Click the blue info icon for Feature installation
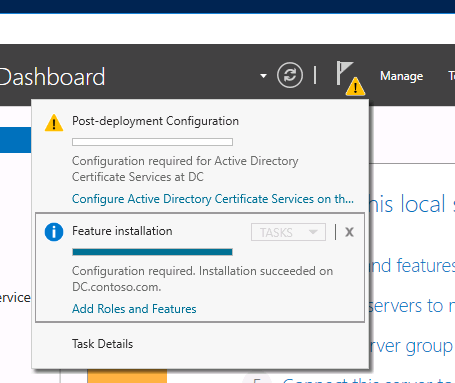Image resolution: width=455 pixels, height=383 pixels. pos(54,232)
